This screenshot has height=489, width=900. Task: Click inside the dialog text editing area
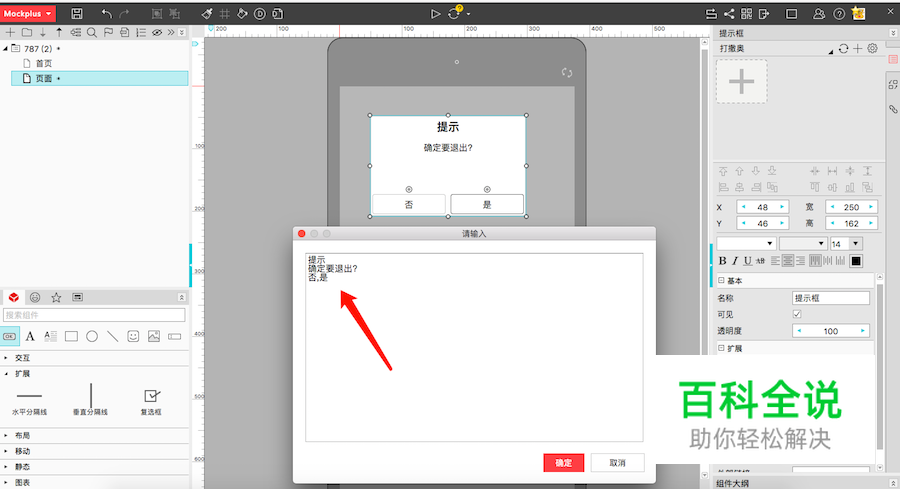pos(474,347)
